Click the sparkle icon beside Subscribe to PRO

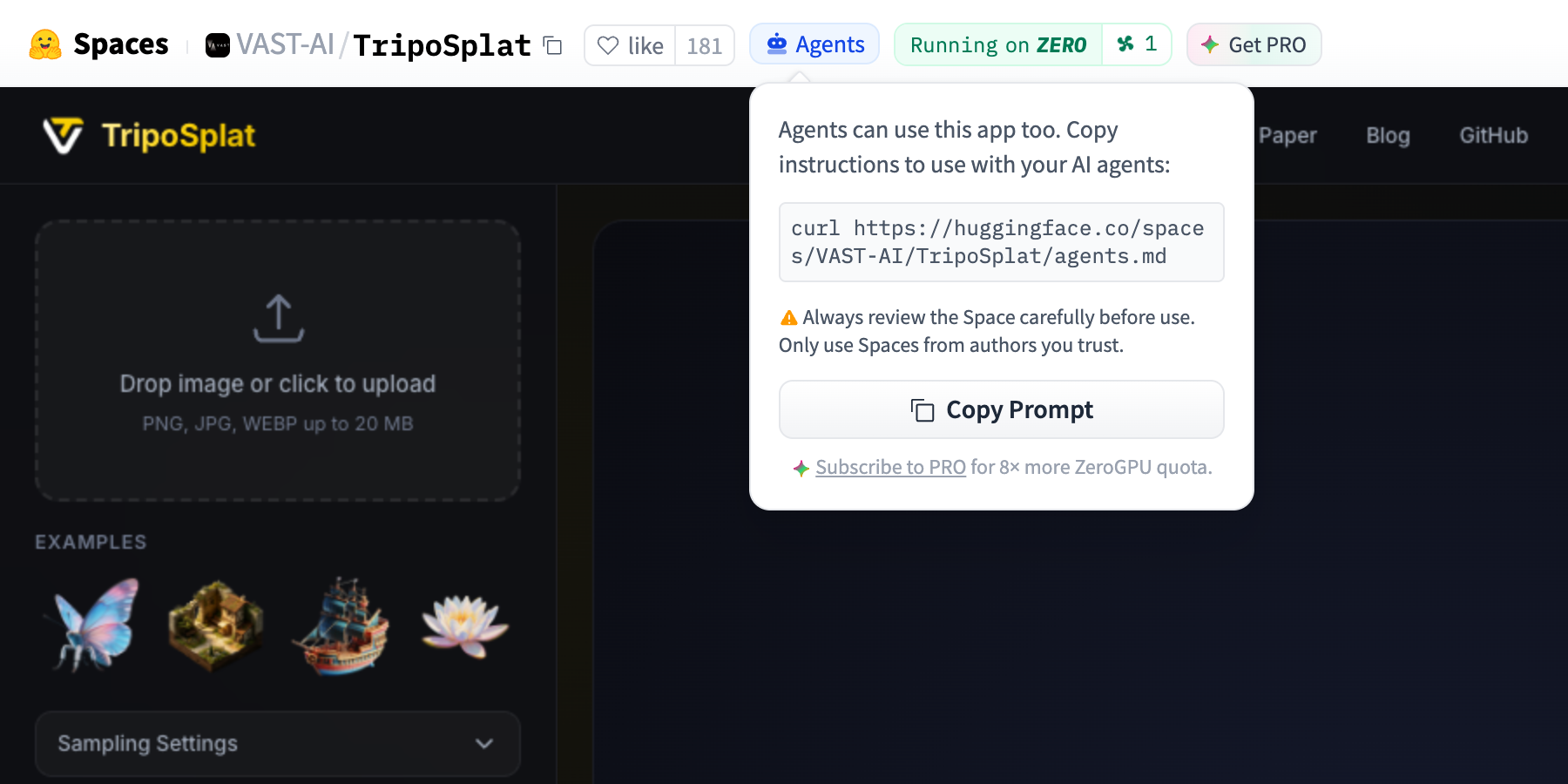click(801, 469)
